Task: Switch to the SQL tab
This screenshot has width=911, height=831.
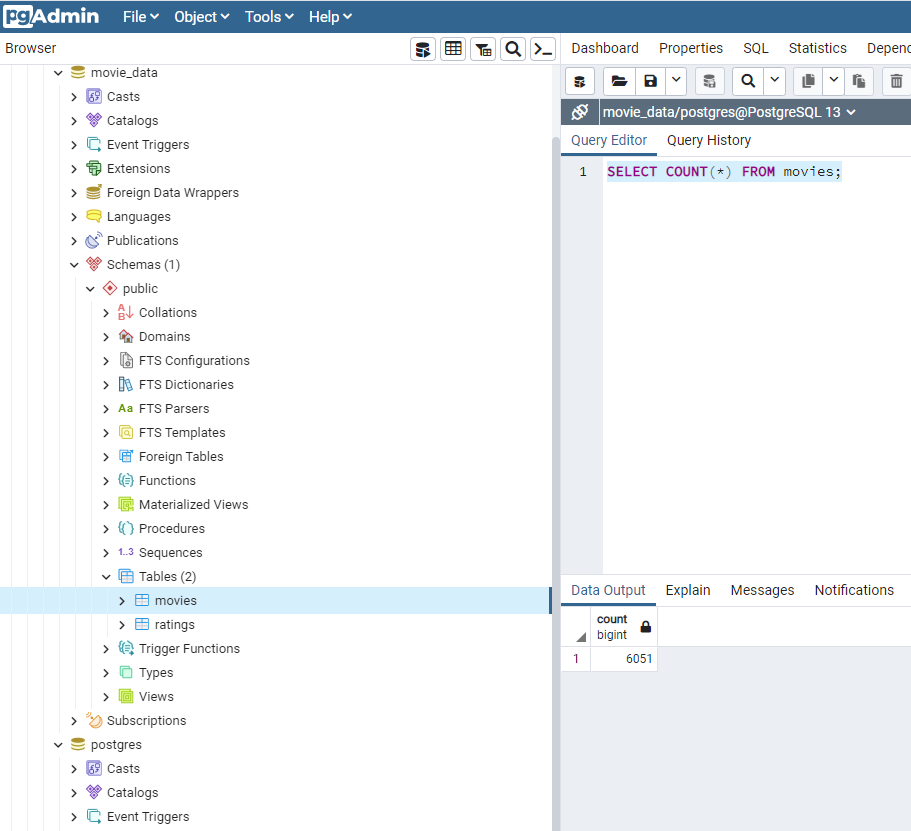Action: pos(756,48)
